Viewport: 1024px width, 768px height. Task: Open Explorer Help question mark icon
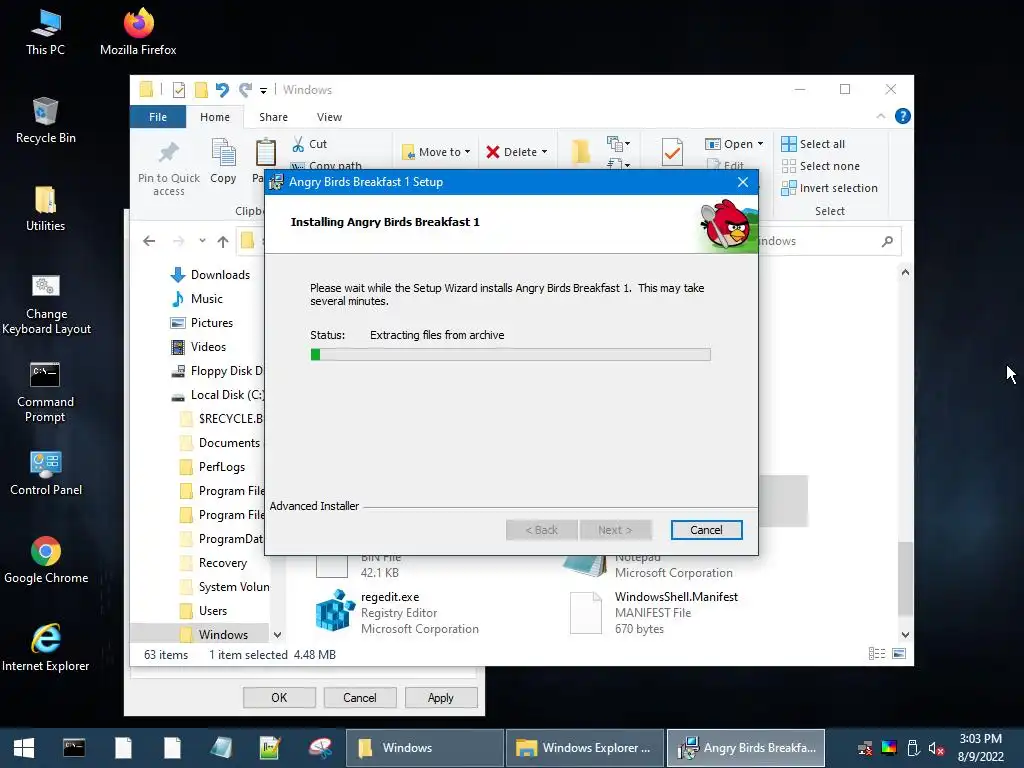click(903, 116)
